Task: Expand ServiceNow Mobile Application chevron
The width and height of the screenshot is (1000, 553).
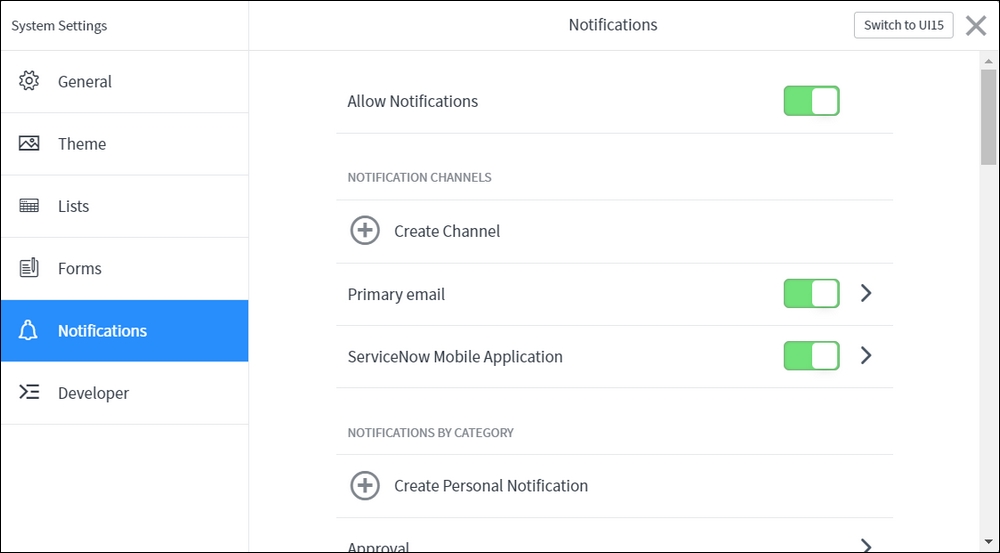Action: (865, 355)
